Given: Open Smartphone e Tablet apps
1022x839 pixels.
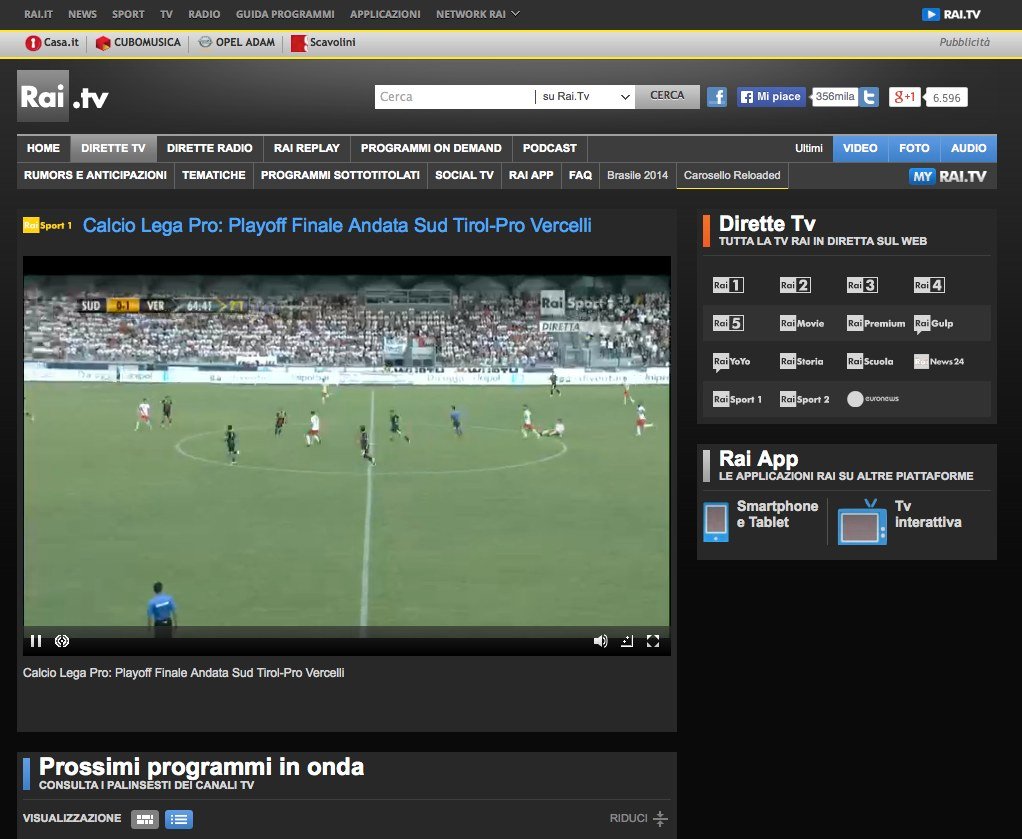Looking at the screenshot, I should pyautogui.click(x=761, y=521).
